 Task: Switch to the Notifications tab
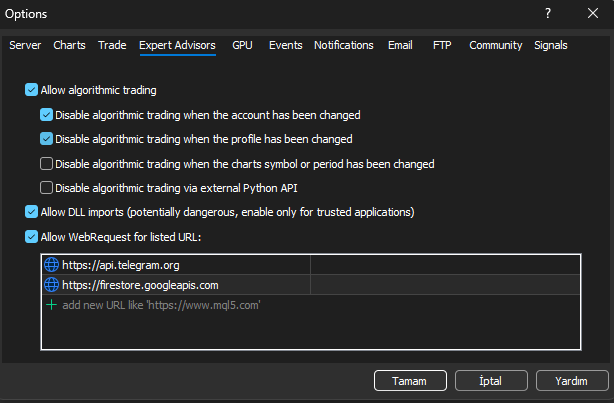343,45
